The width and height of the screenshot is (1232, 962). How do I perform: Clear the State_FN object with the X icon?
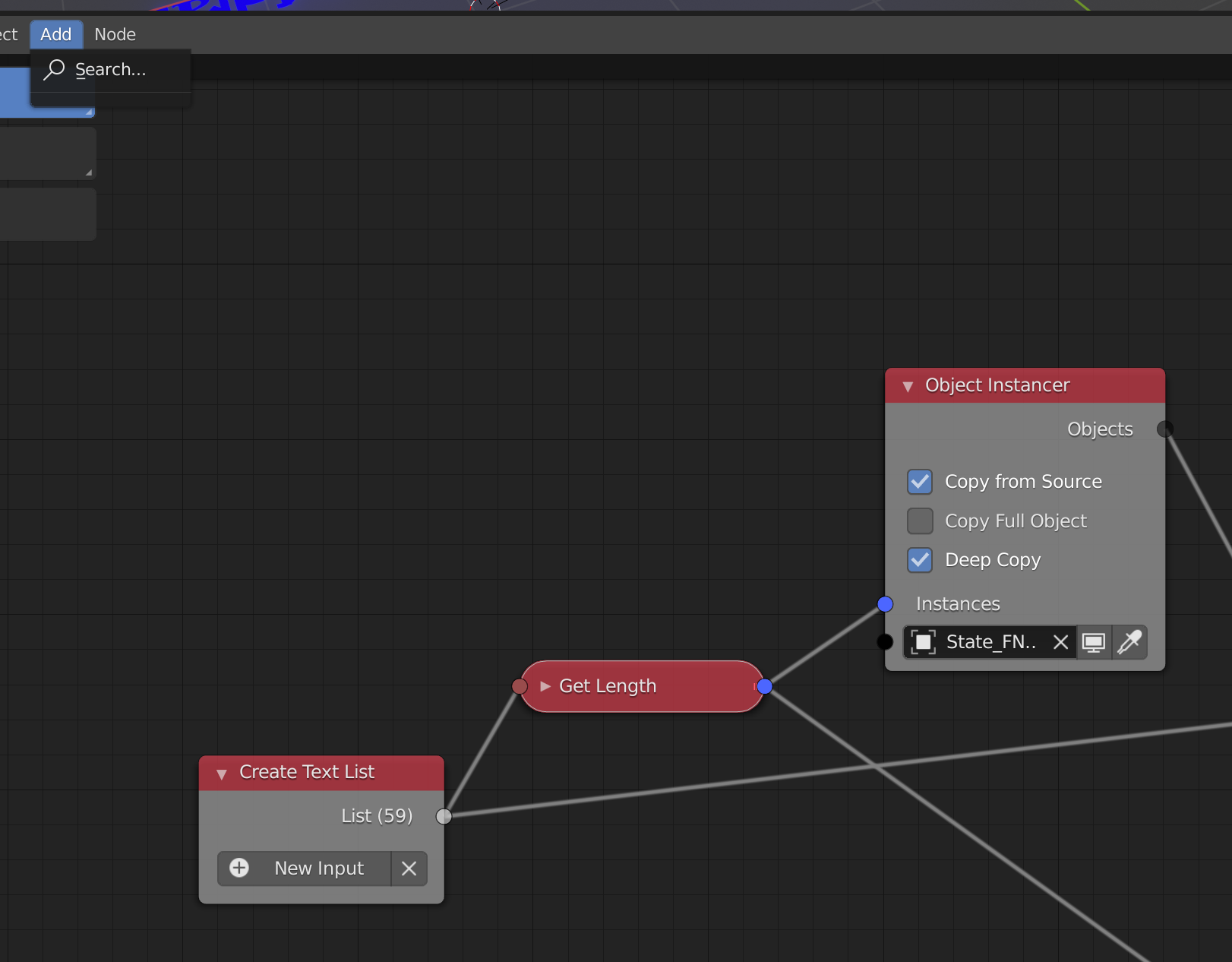1060,642
